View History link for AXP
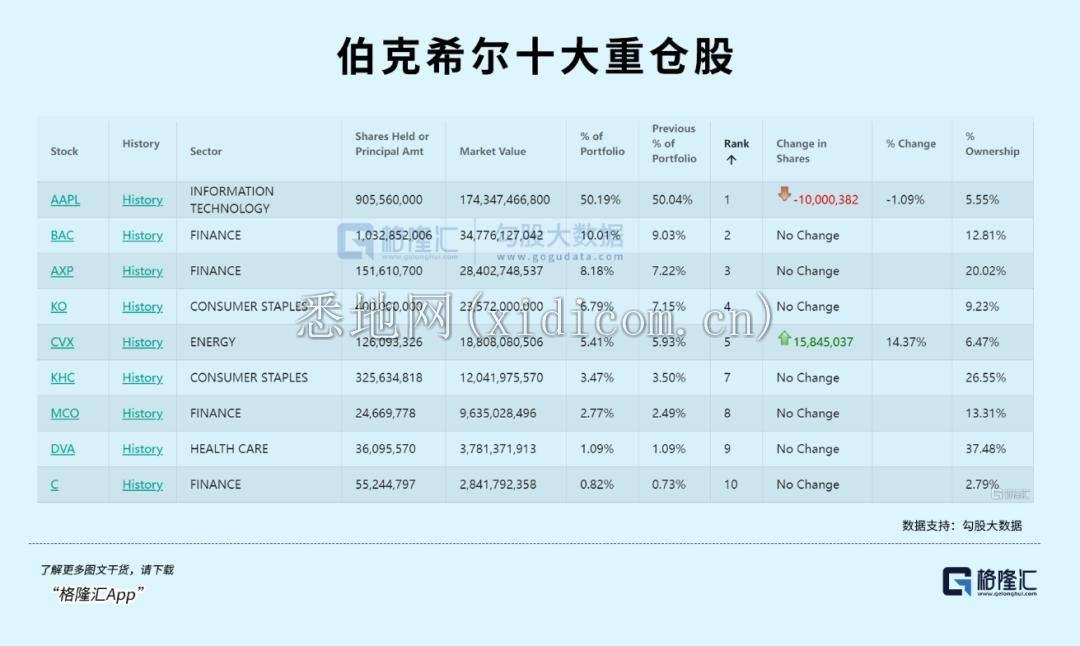Image resolution: width=1080 pixels, height=646 pixels. point(143,271)
